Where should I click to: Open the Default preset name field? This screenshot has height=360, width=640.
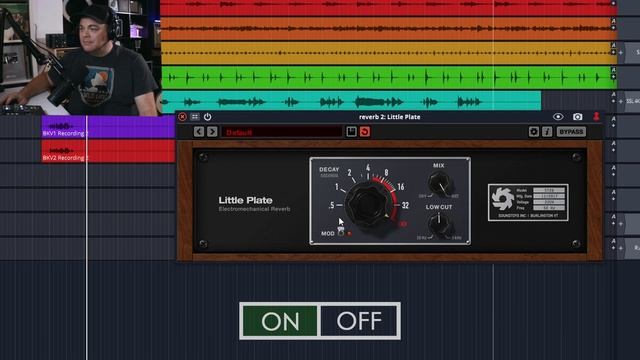pyautogui.click(x=282, y=132)
